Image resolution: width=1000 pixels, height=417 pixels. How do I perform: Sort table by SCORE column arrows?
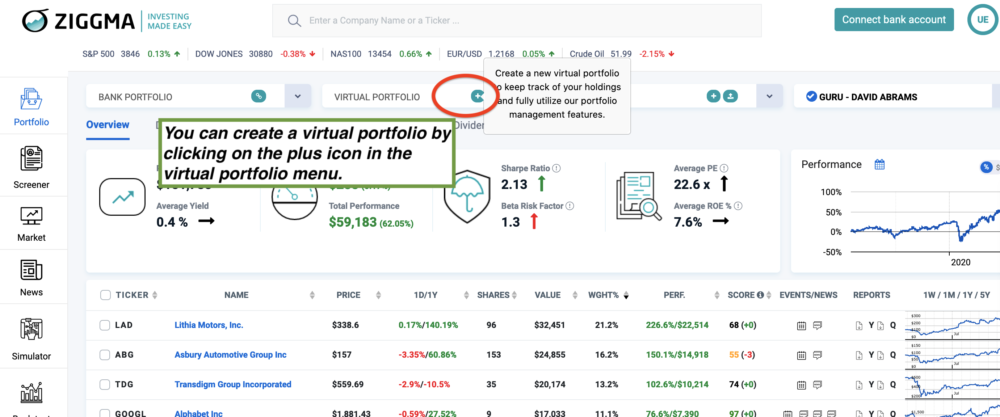[x=769, y=295]
